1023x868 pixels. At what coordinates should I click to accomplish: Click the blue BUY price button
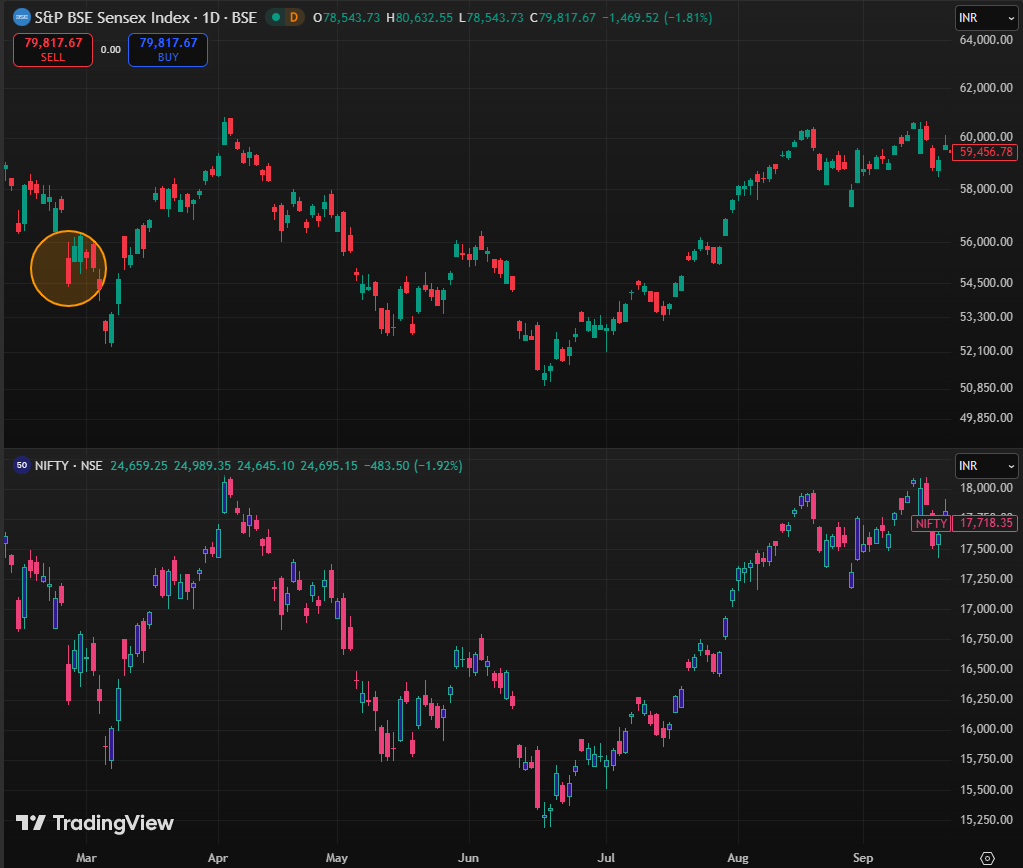point(167,49)
